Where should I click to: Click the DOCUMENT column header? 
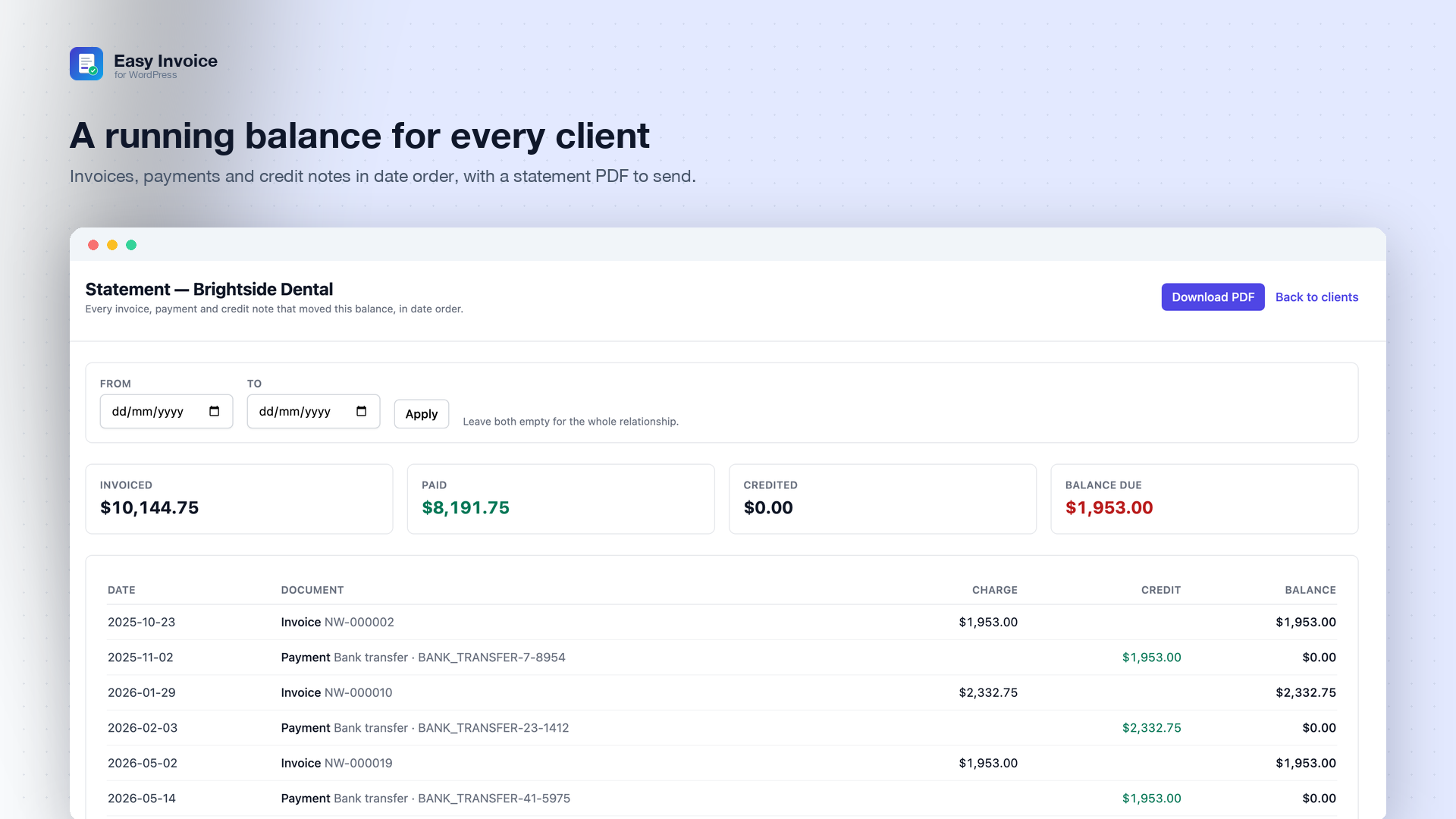click(312, 590)
